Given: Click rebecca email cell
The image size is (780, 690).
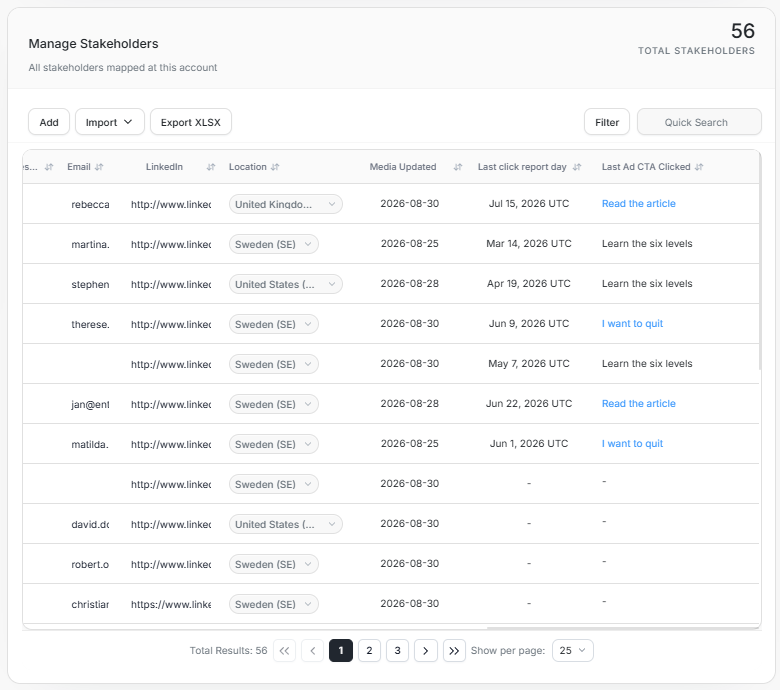Looking at the screenshot, I should coord(90,204).
